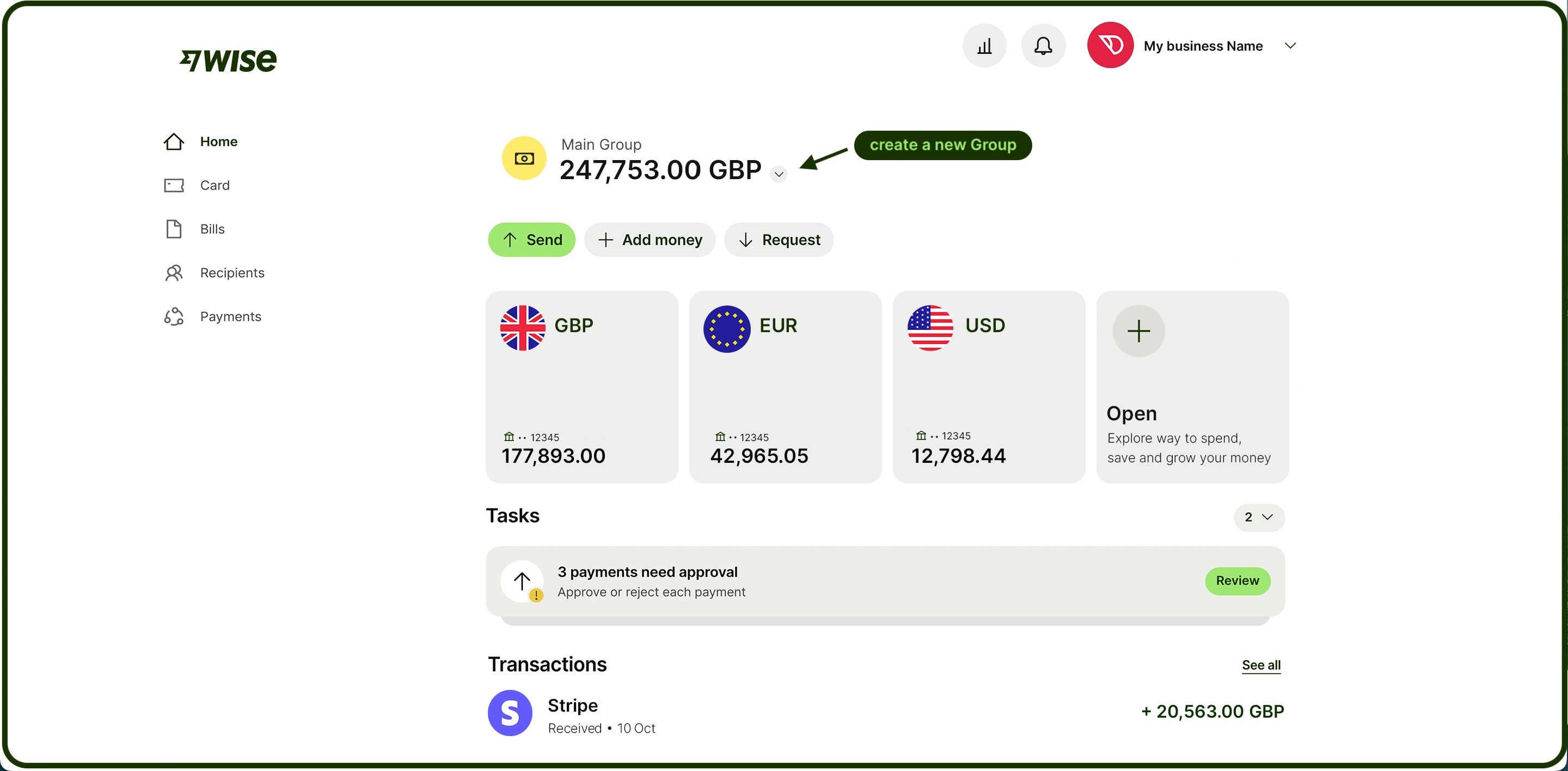Open the EUR balance card
This screenshot has width=1568, height=771.
tap(785, 387)
